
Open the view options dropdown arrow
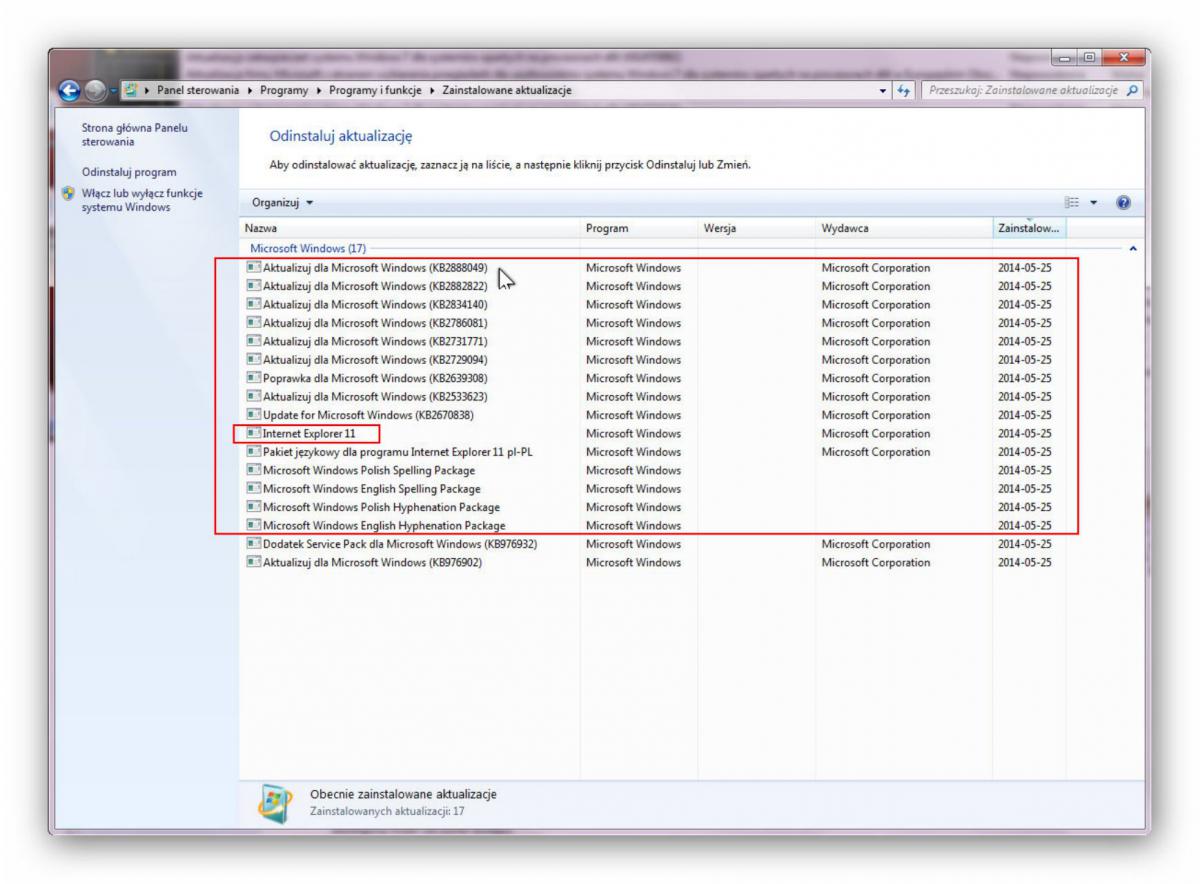(1095, 203)
